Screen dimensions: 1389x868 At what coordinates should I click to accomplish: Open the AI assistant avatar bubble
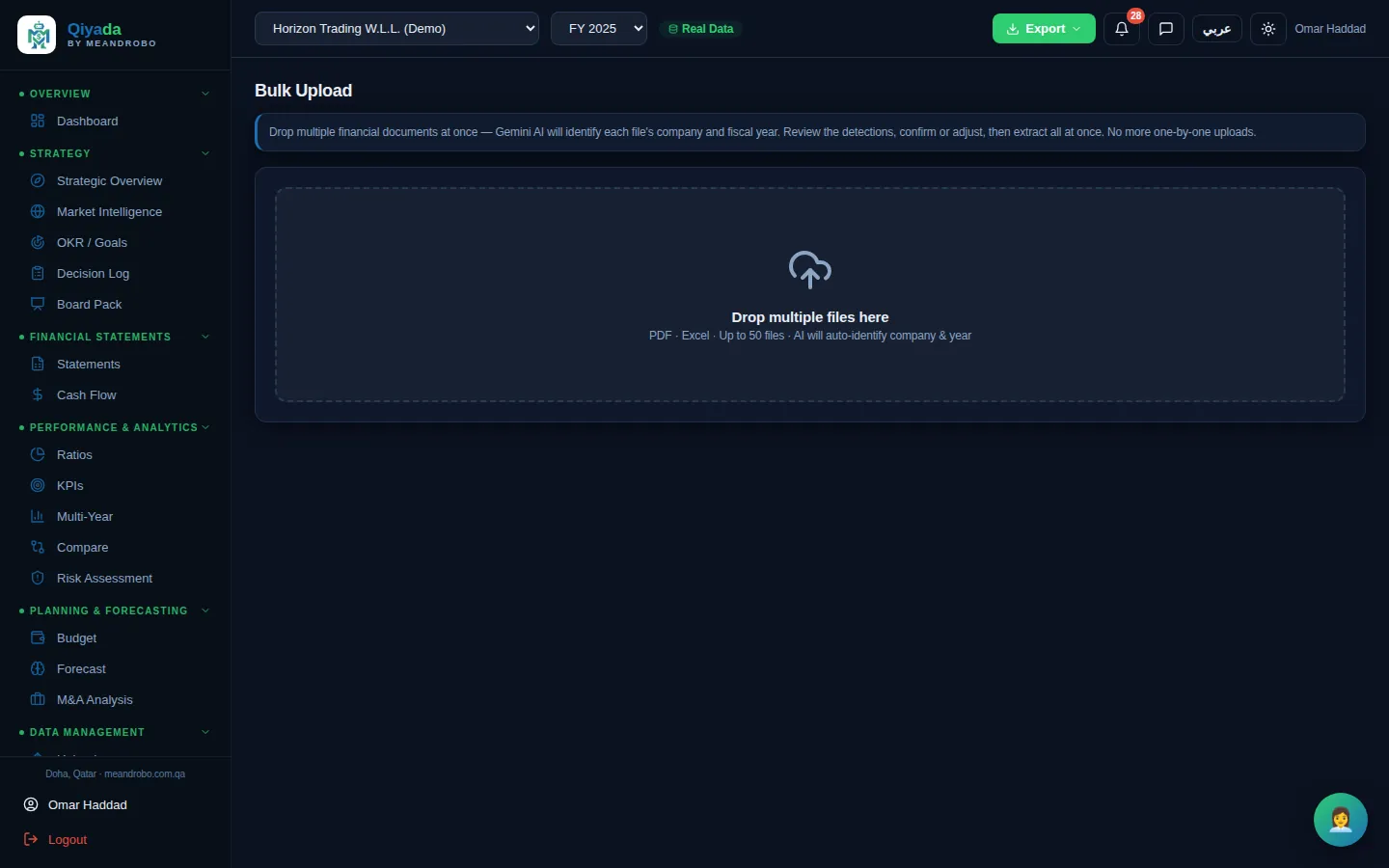coord(1340,820)
